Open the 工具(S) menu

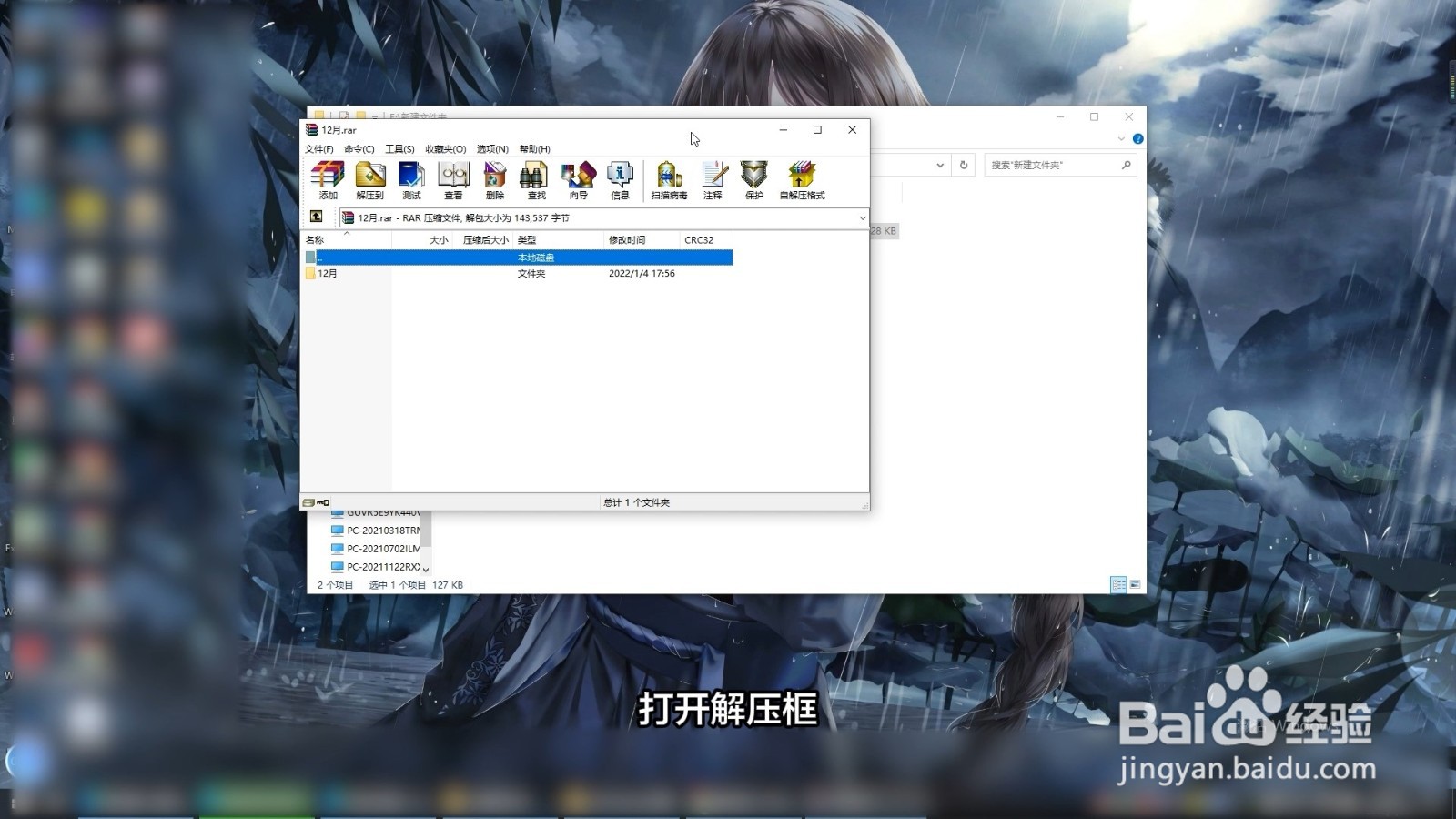coord(399,149)
